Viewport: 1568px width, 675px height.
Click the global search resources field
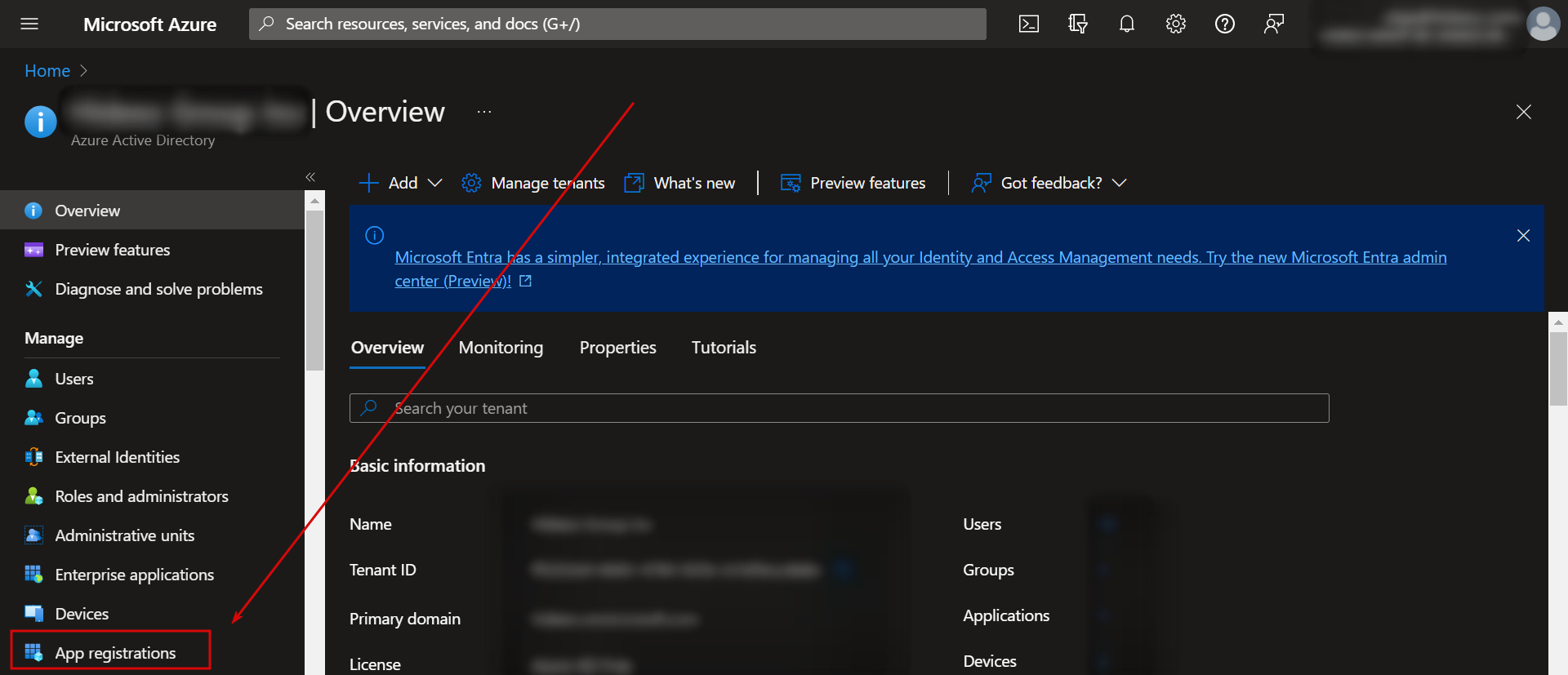point(617,24)
